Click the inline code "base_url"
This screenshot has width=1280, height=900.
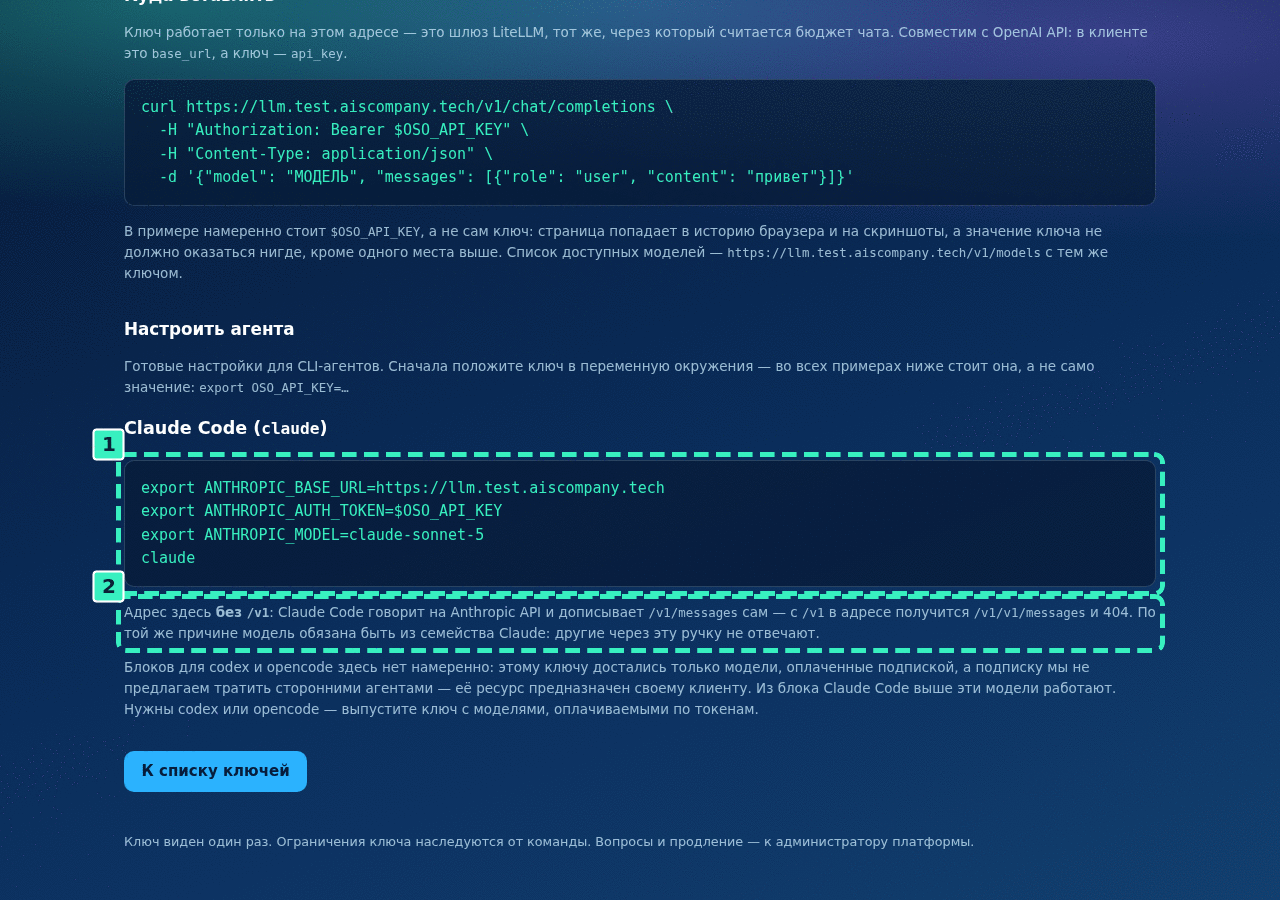(x=181, y=54)
